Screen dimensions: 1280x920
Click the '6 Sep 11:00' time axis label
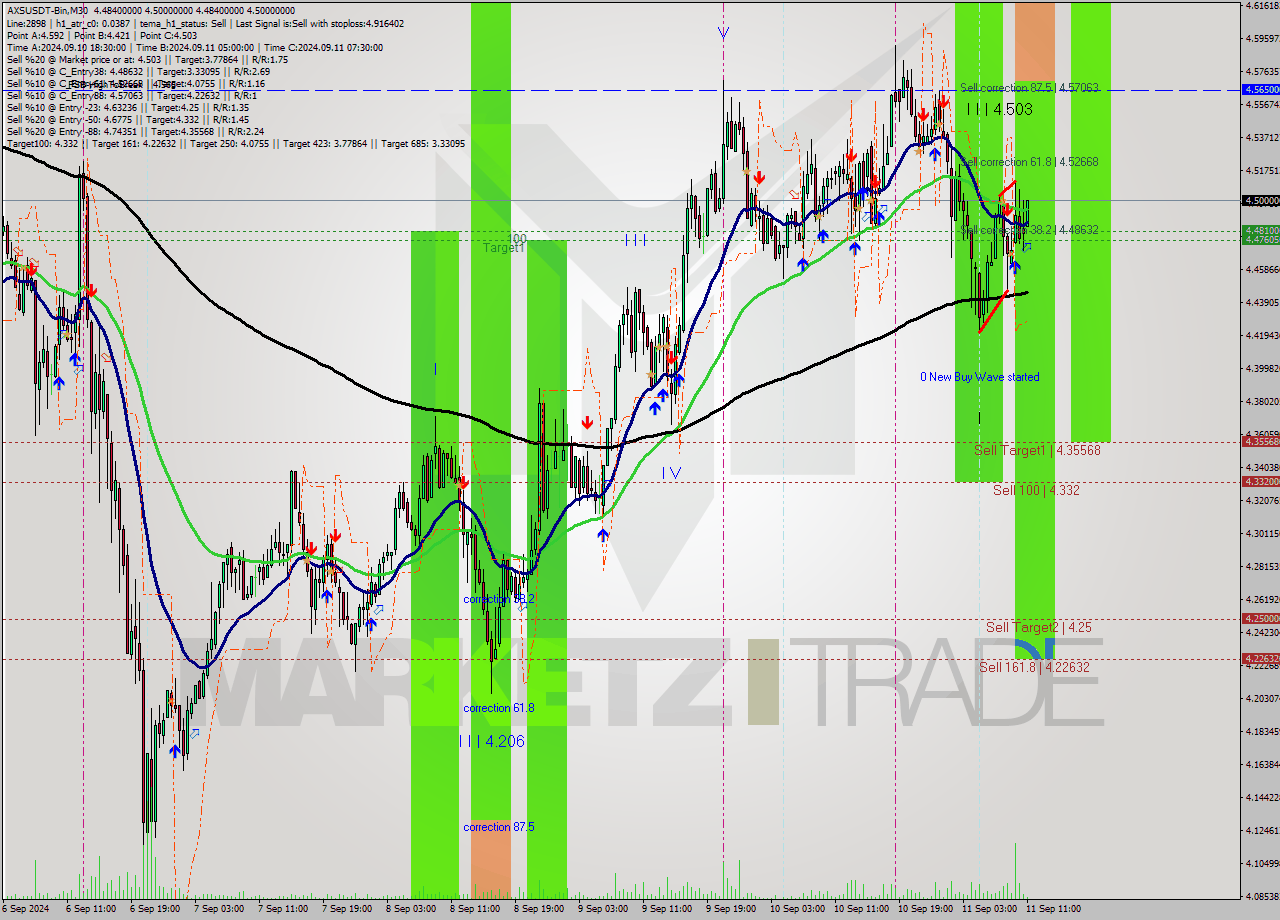90,909
